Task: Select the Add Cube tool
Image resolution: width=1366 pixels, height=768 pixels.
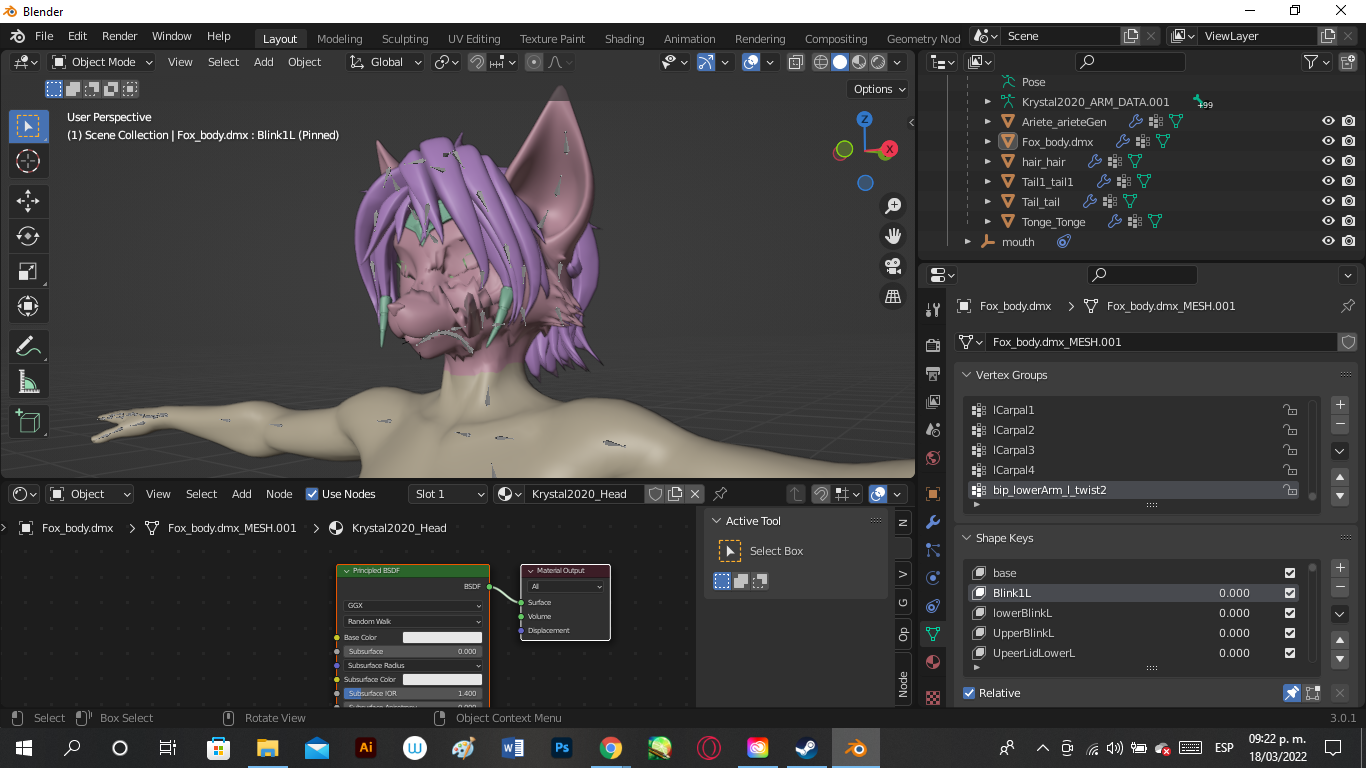Action: click(28, 422)
